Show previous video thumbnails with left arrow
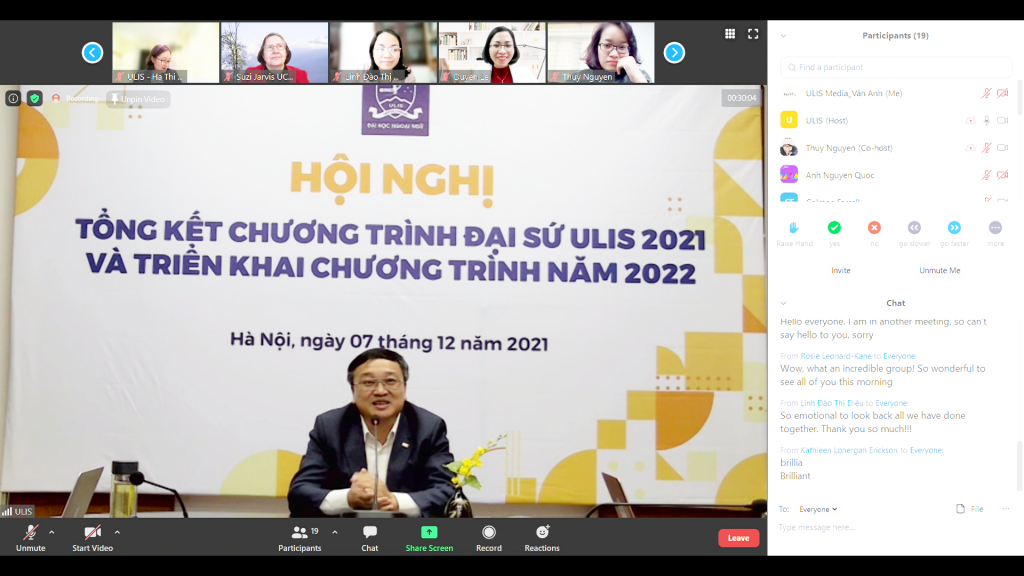The height and width of the screenshot is (576, 1024). (x=92, y=52)
